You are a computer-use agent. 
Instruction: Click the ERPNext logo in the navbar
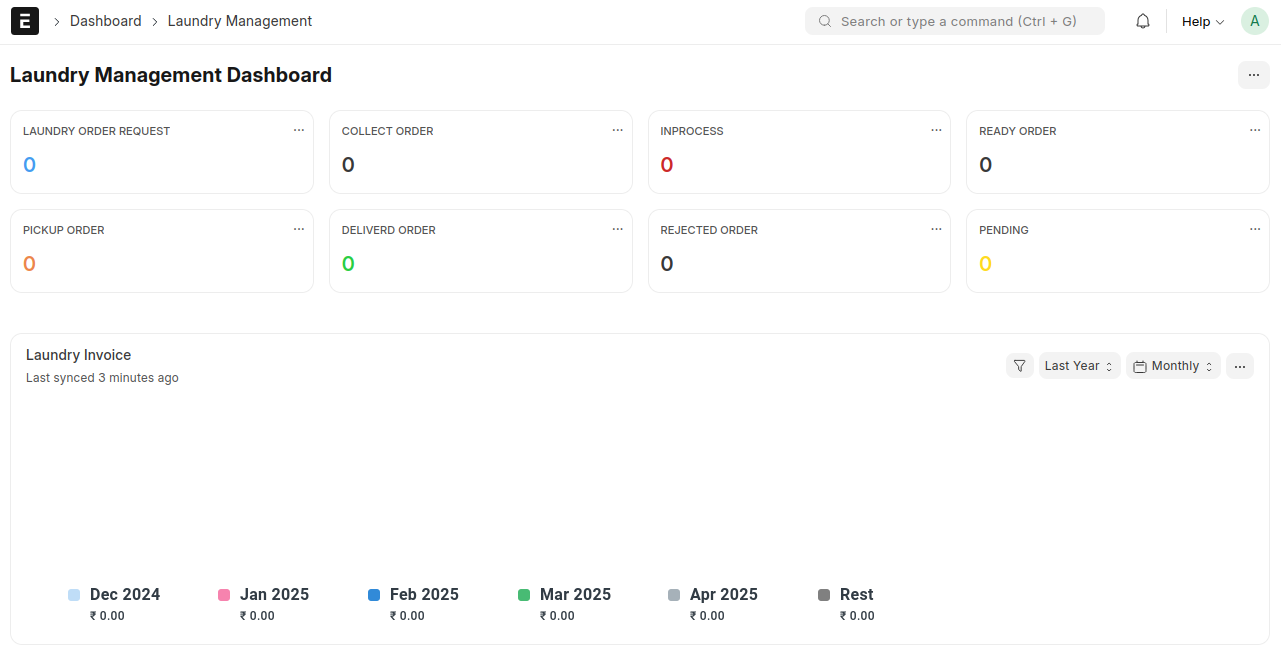24,20
